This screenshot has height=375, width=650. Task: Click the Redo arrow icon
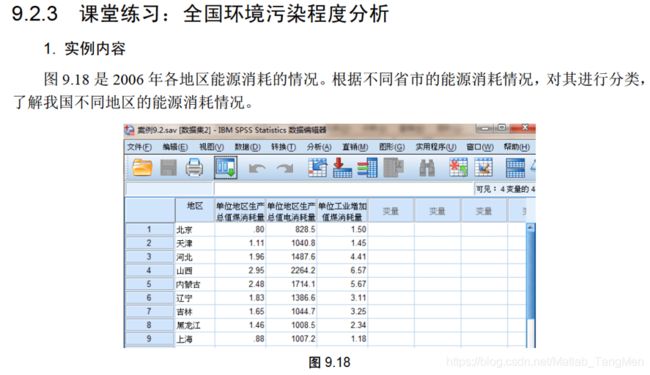click(285, 168)
